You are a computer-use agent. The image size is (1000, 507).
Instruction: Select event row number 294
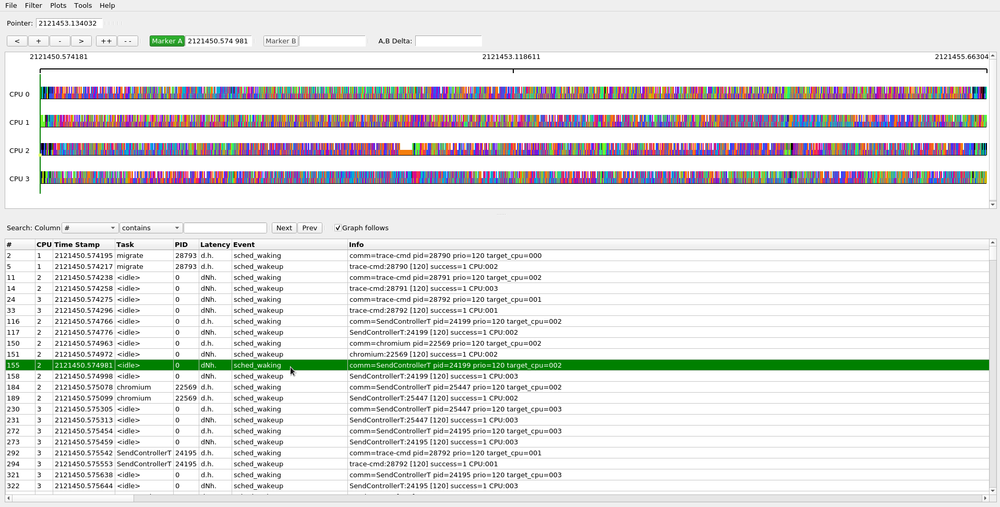coord(497,464)
